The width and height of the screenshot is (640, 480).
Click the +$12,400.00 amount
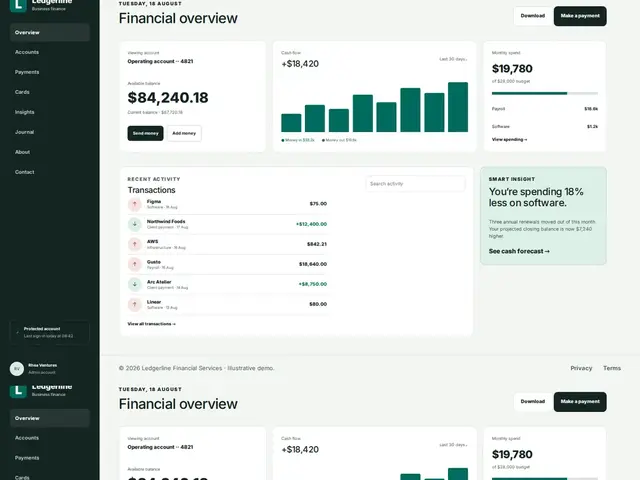[311, 224]
